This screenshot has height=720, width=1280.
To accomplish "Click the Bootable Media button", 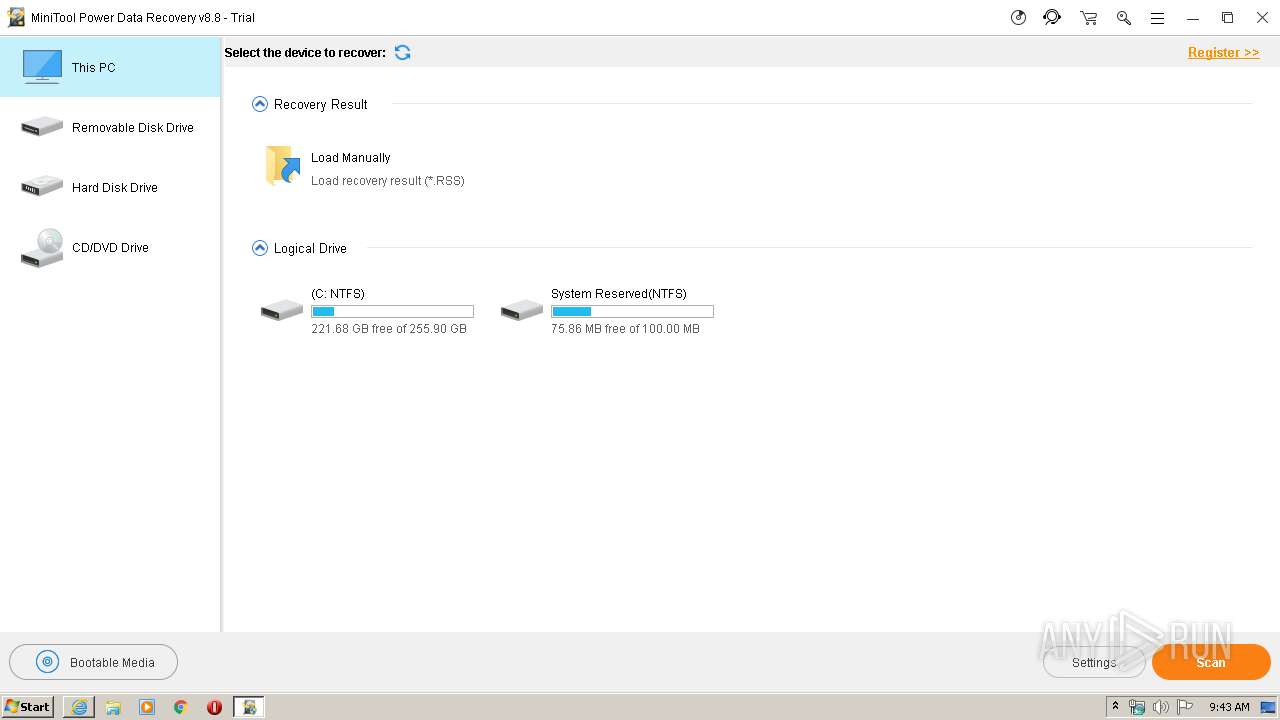I will pos(93,662).
